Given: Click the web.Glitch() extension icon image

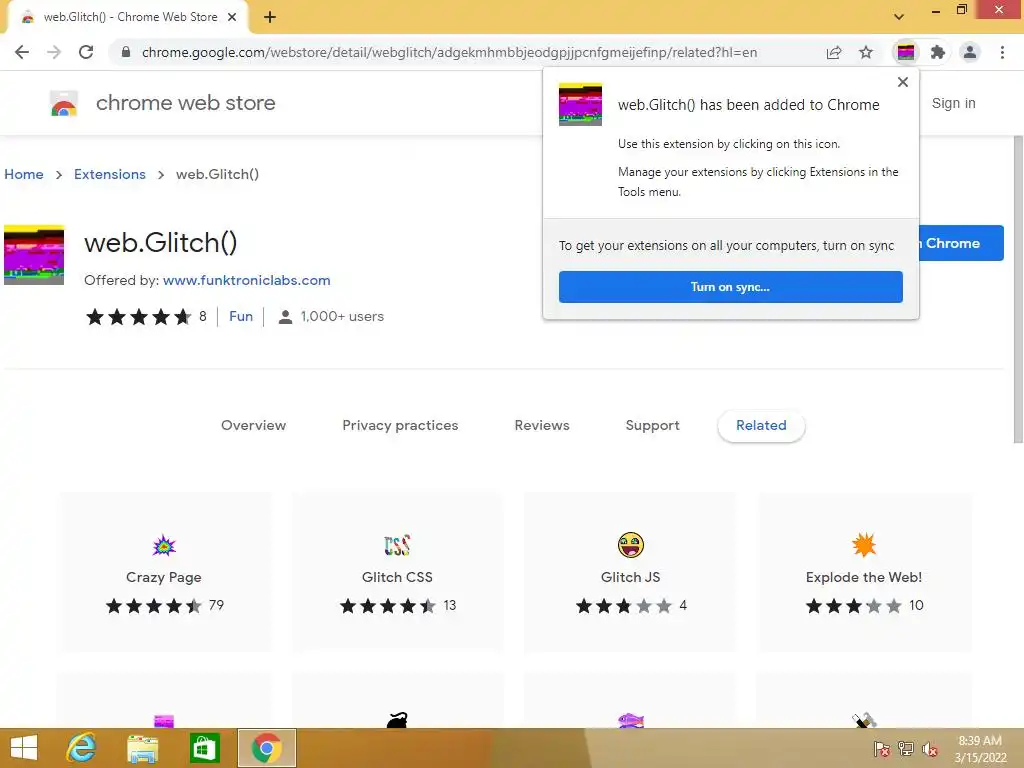Looking at the screenshot, I should pyautogui.click(x=34, y=255).
